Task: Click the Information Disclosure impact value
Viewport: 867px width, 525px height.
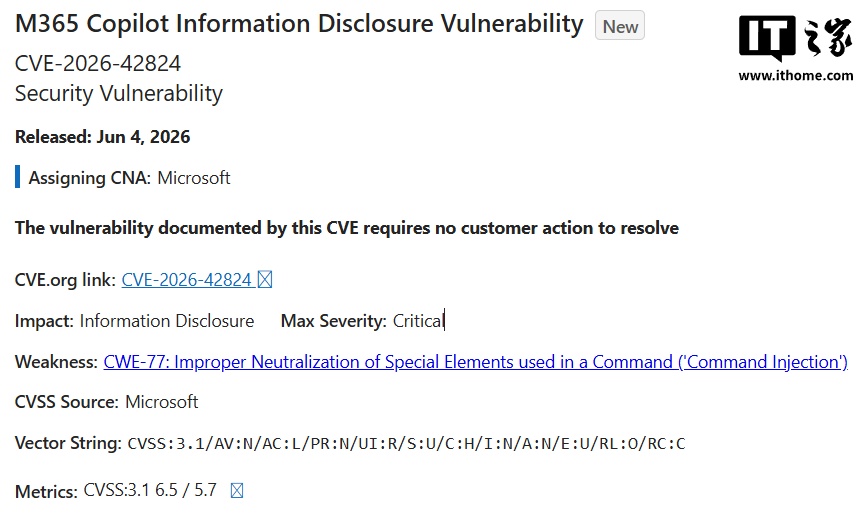Action: click(167, 321)
